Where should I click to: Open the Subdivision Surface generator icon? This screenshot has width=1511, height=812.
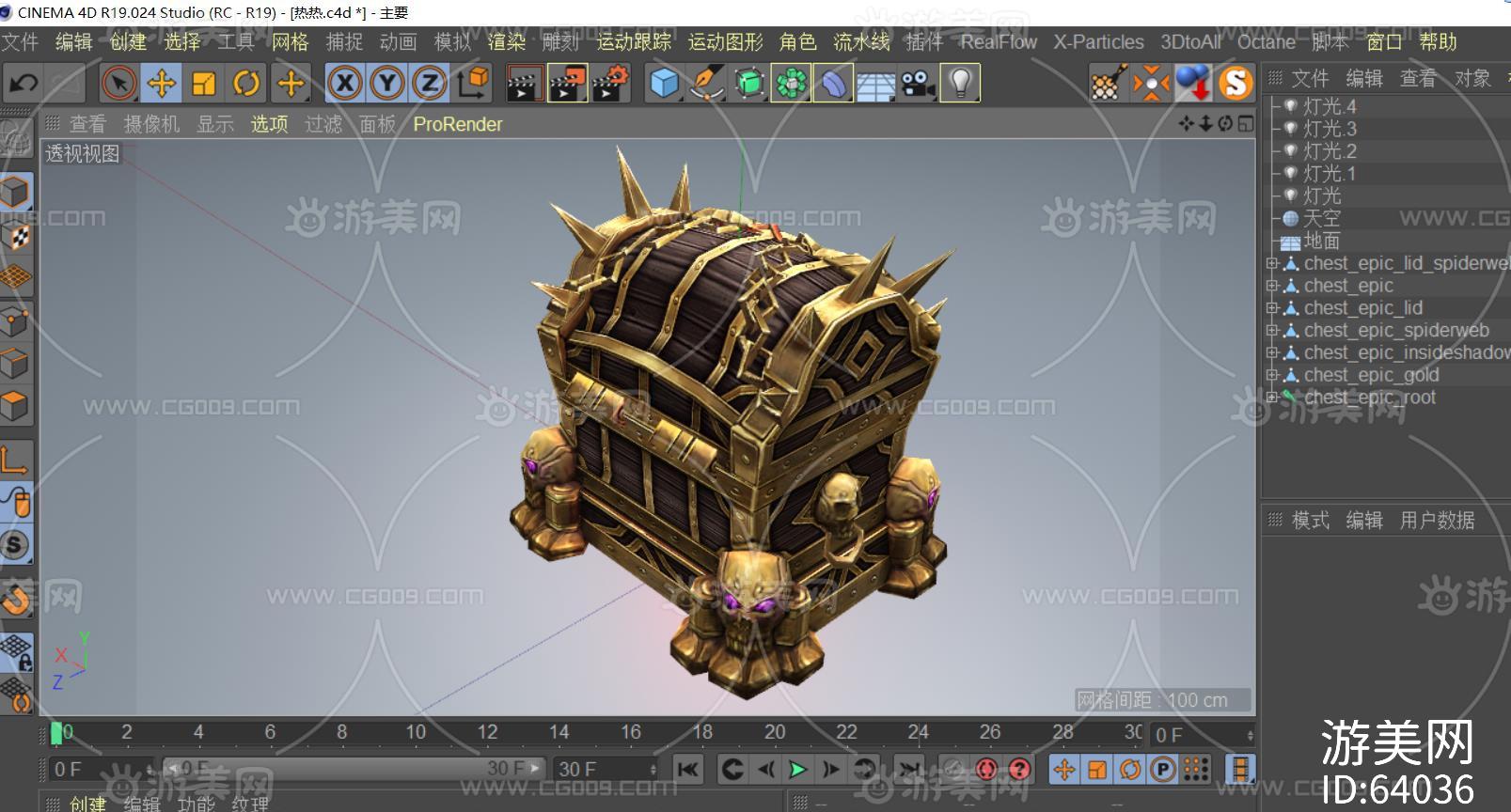[x=749, y=84]
